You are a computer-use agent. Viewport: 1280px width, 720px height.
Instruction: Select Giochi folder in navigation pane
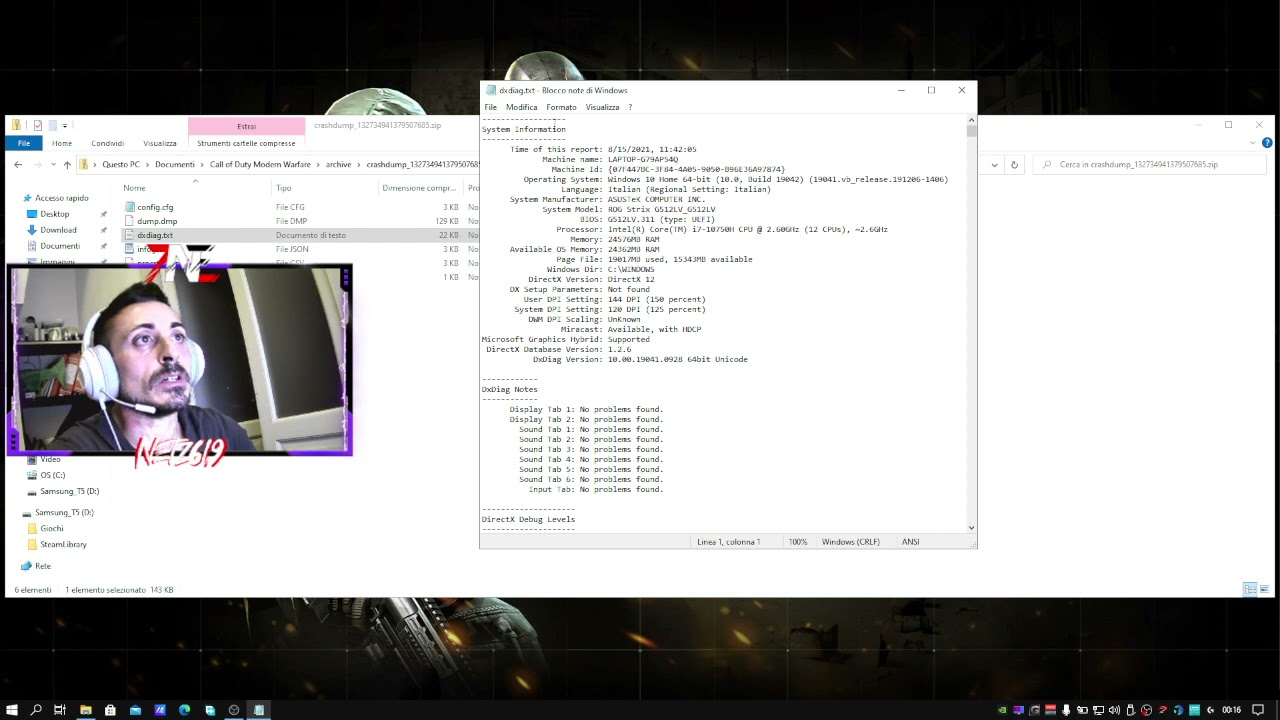tap(52, 528)
